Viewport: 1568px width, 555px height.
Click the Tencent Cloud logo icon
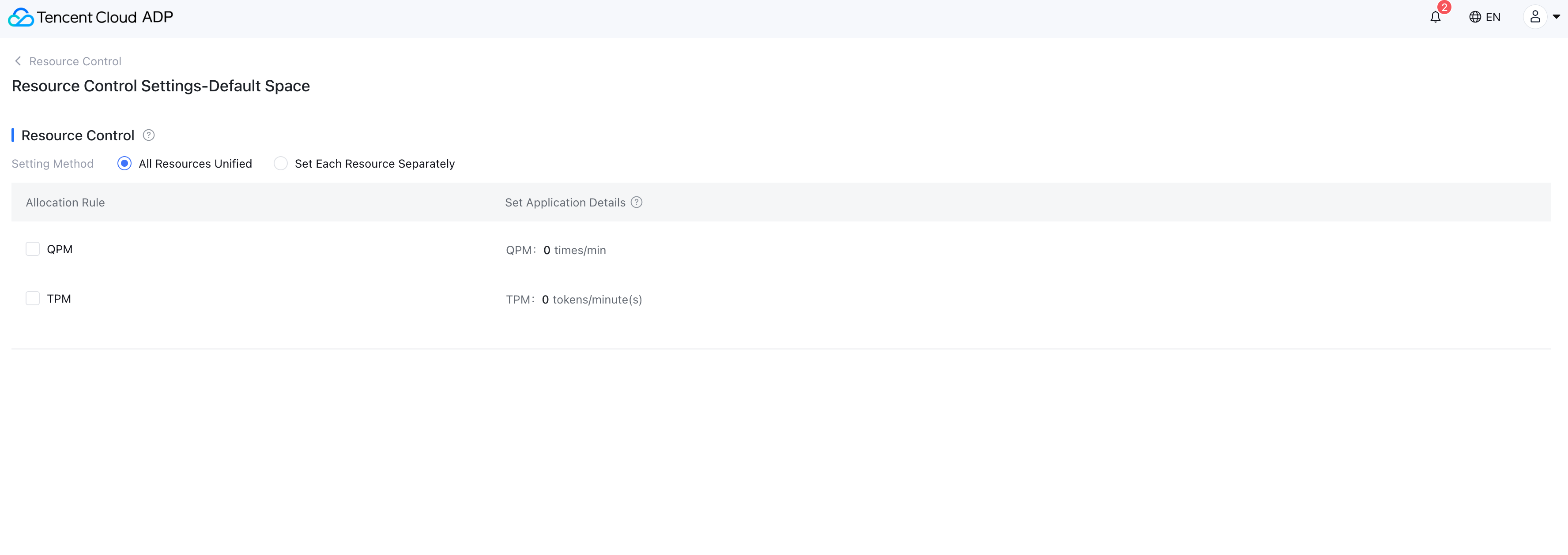(x=21, y=17)
